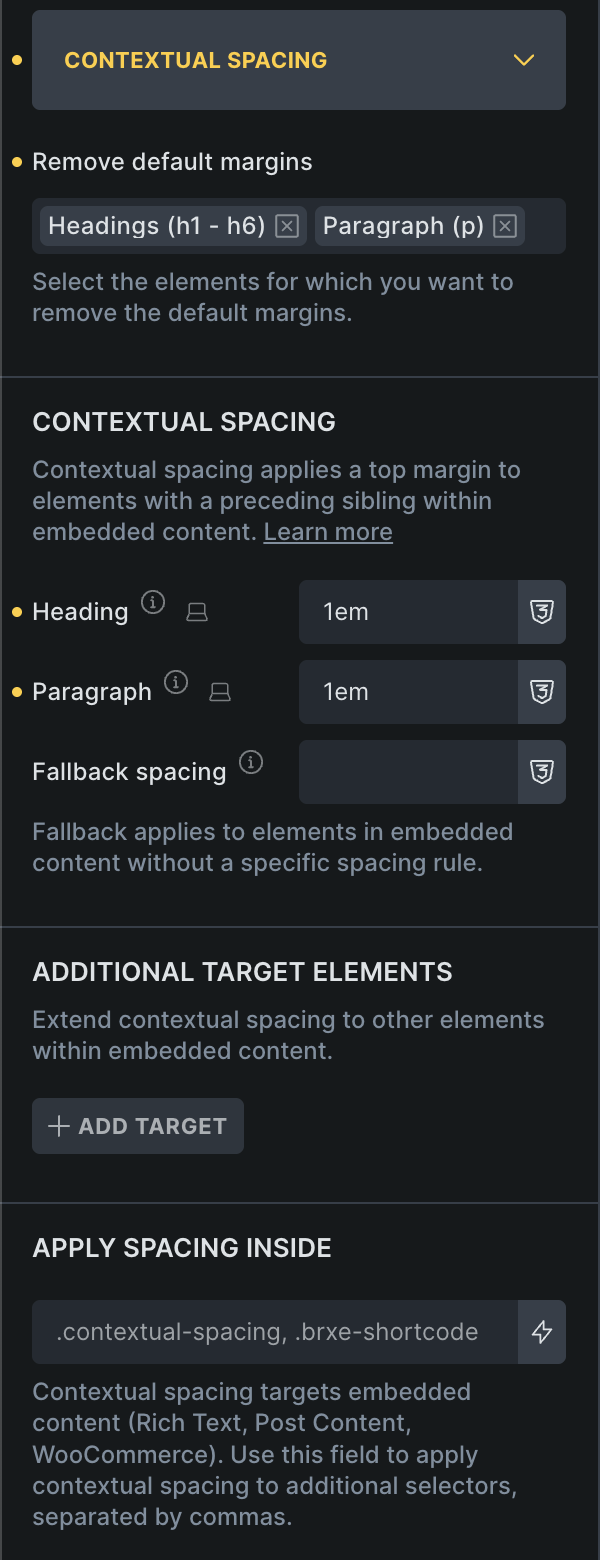Click CSS variable icon for Fallback spacing
Screen dimensions: 600x1560
[x=542, y=772]
